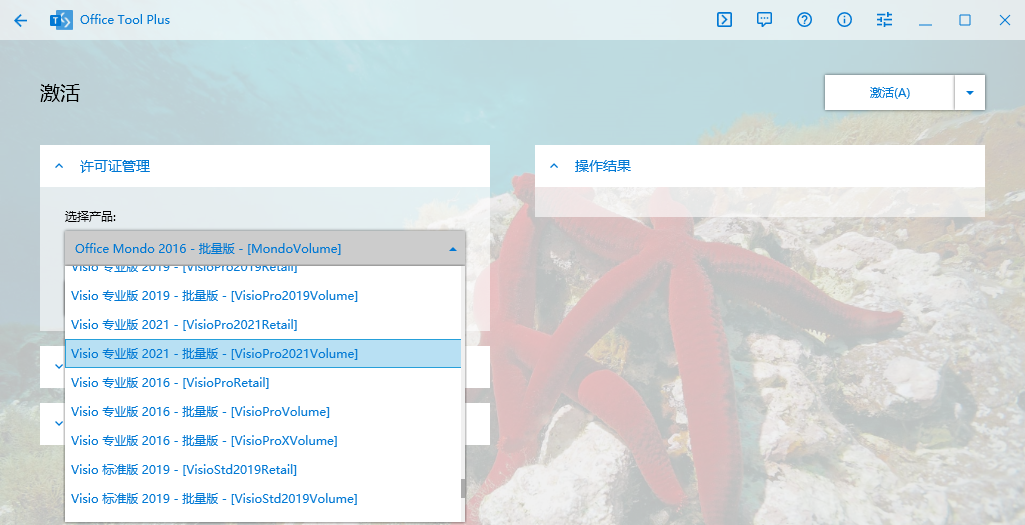
Task: Select Visio 专业版 2016 批量版 VisioProXVolume
Action: point(263,441)
